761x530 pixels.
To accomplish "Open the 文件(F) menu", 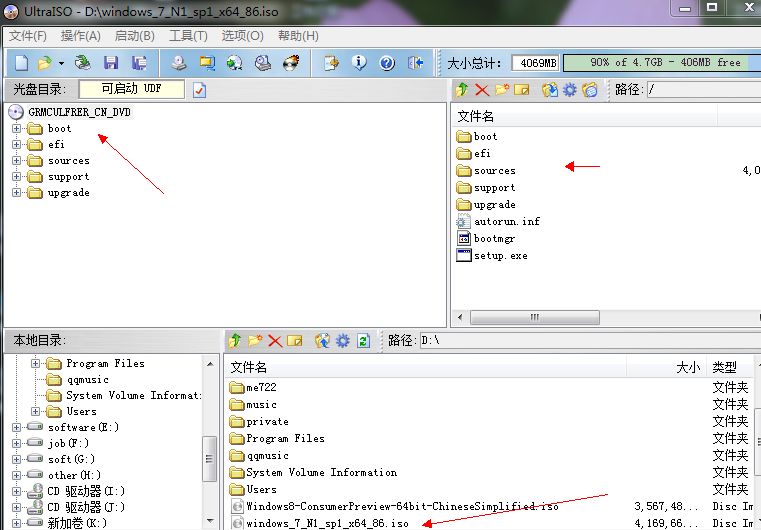I will [x=28, y=36].
